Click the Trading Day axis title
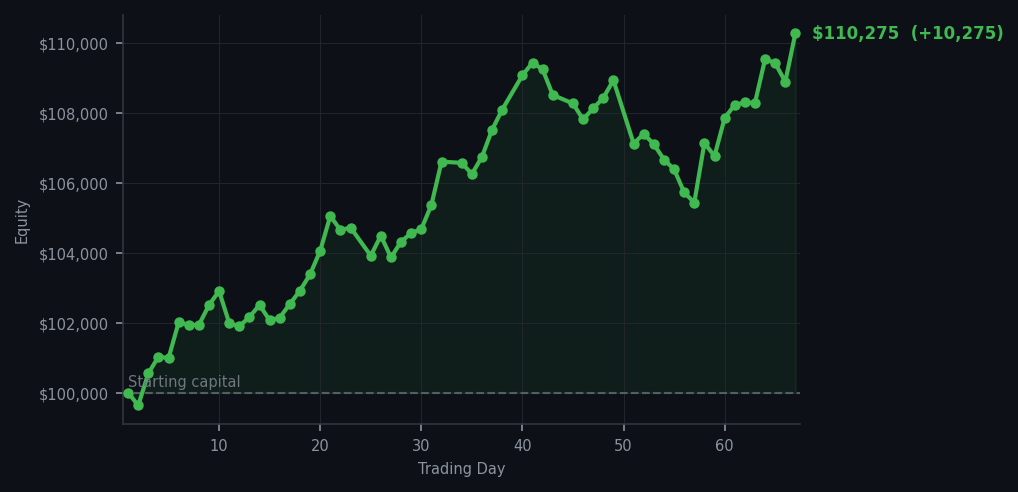 462,469
